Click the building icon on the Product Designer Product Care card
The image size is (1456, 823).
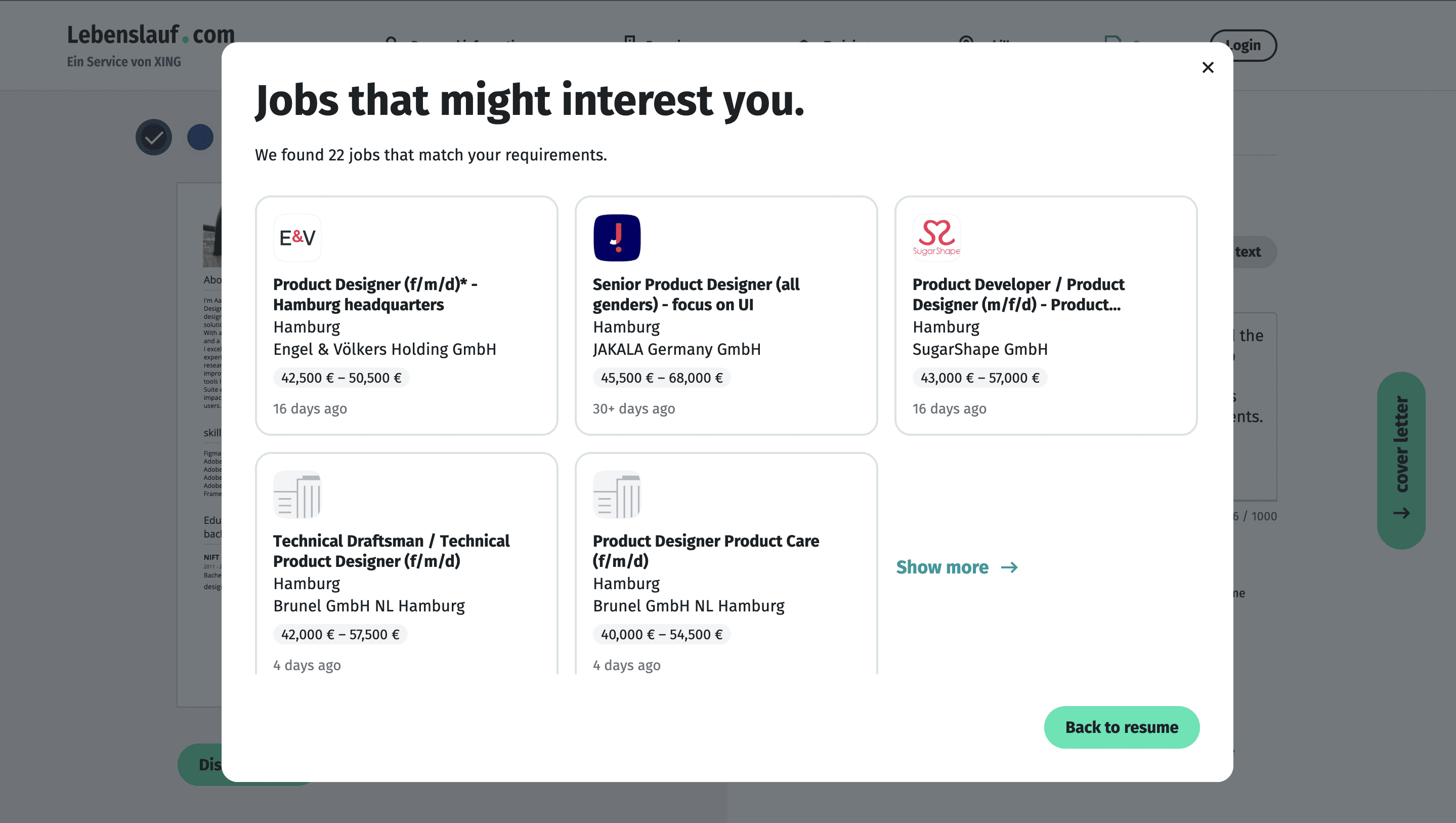point(617,495)
